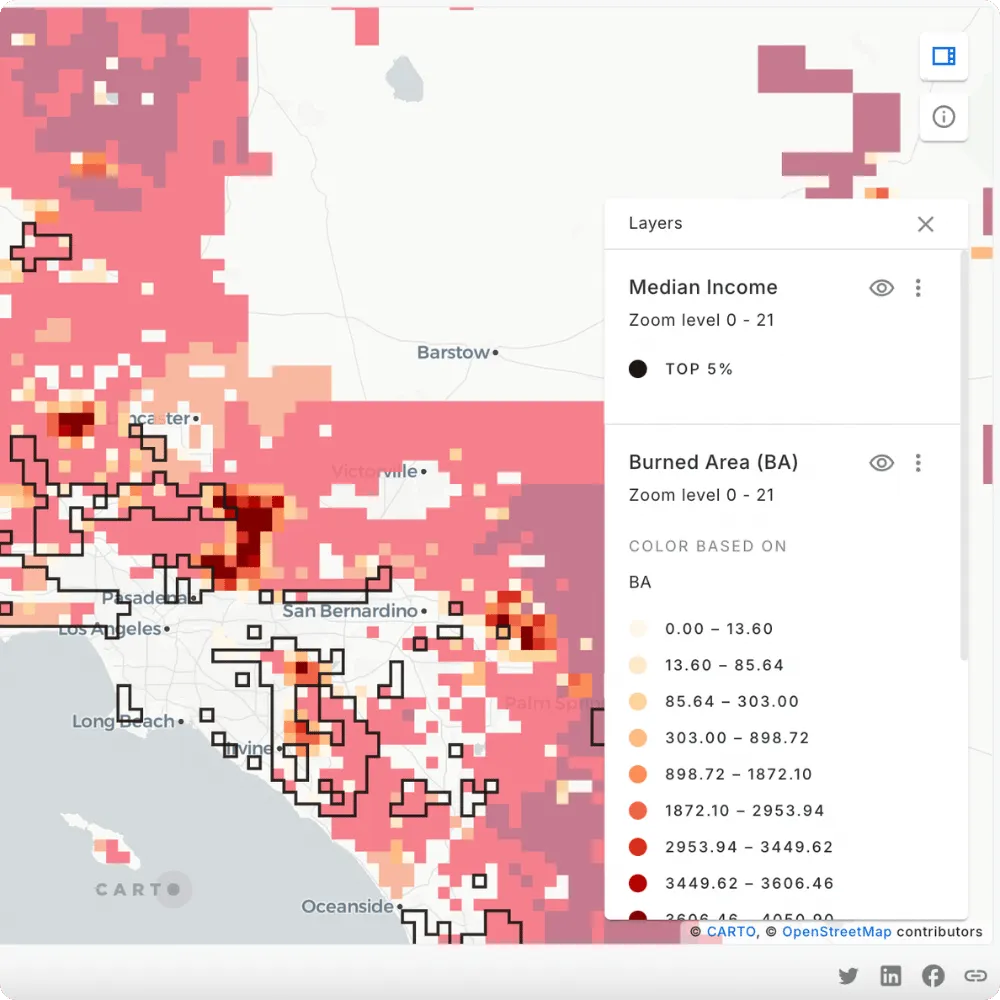The width and height of the screenshot is (1000, 1000).
Task: Open Burned Area layer options menu
Action: pos(918,463)
